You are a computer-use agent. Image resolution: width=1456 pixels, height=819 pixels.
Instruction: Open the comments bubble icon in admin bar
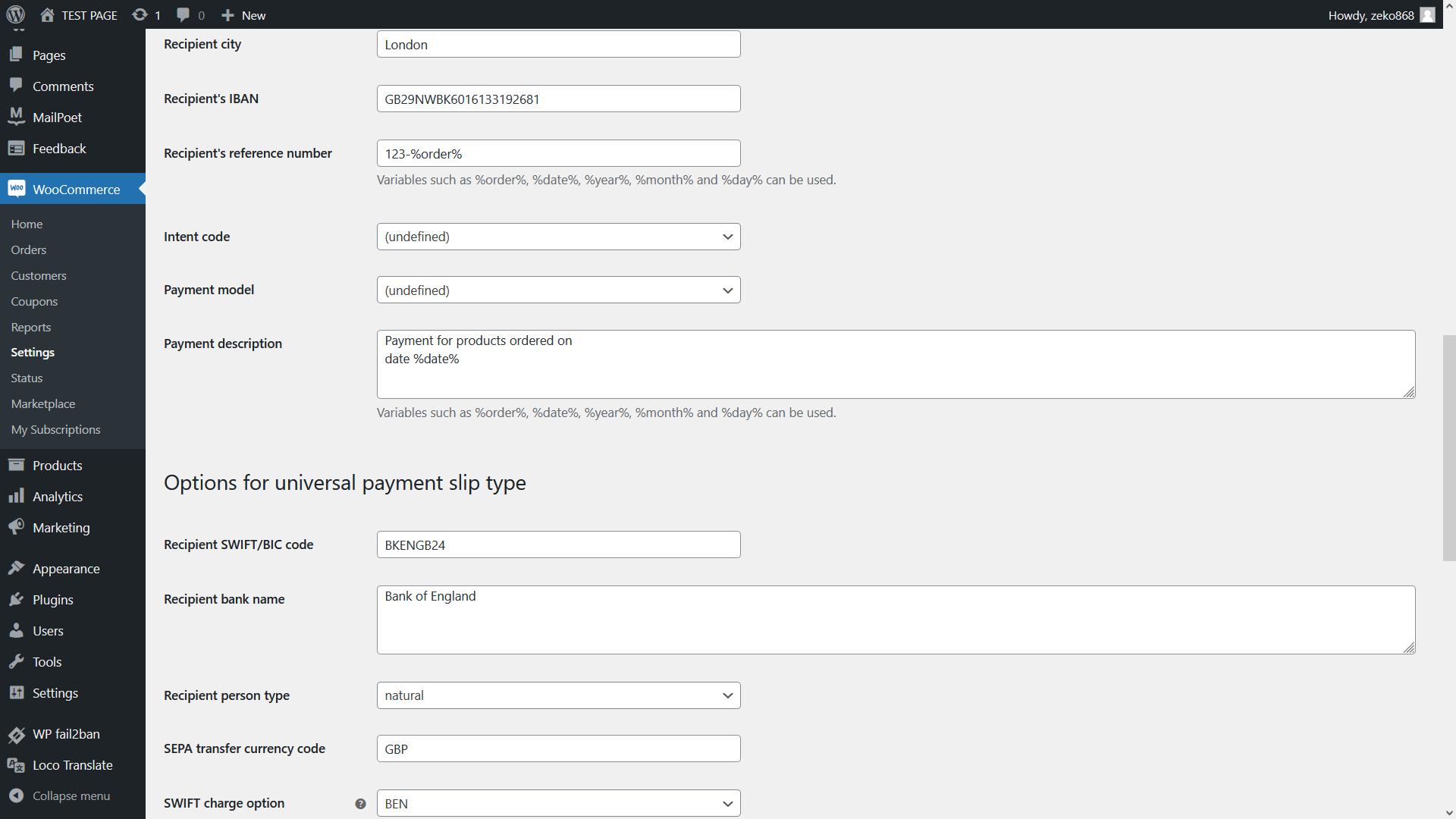click(x=183, y=15)
